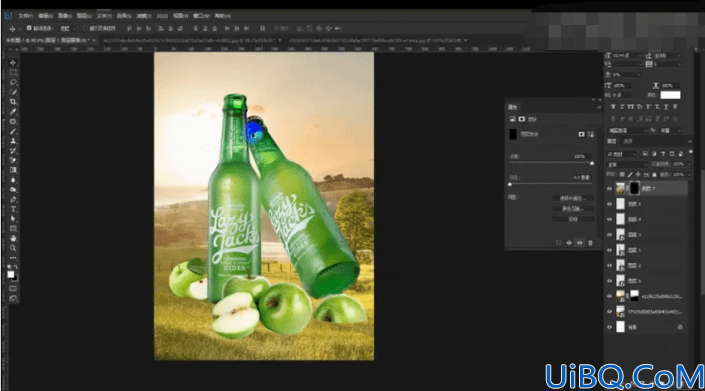Open the blend mode dropdown in Layers panel
The height and width of the screenshot is (391, 705).
point(627,164)
